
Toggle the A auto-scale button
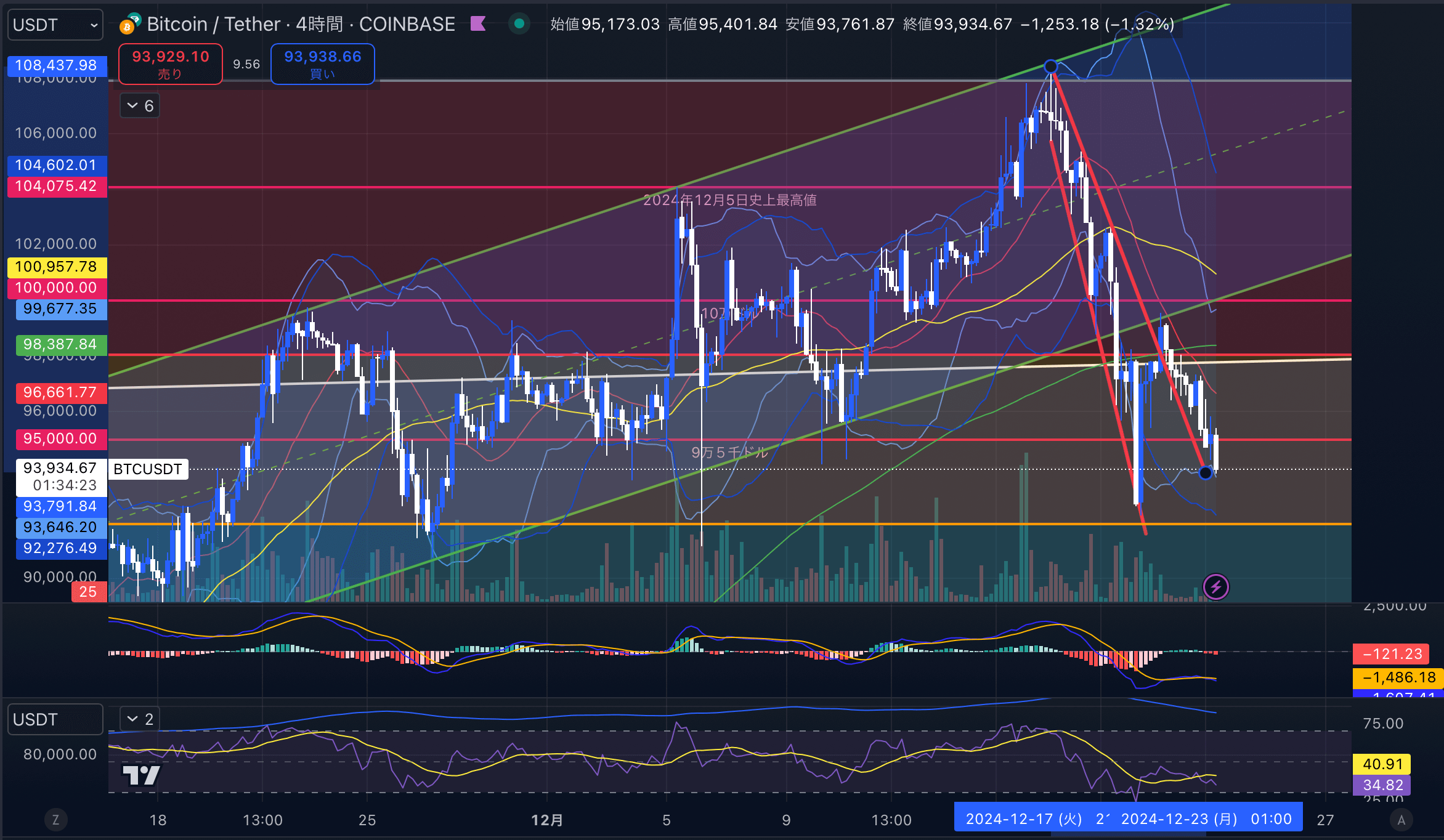pyautogui.click(x=1401, y=820)
